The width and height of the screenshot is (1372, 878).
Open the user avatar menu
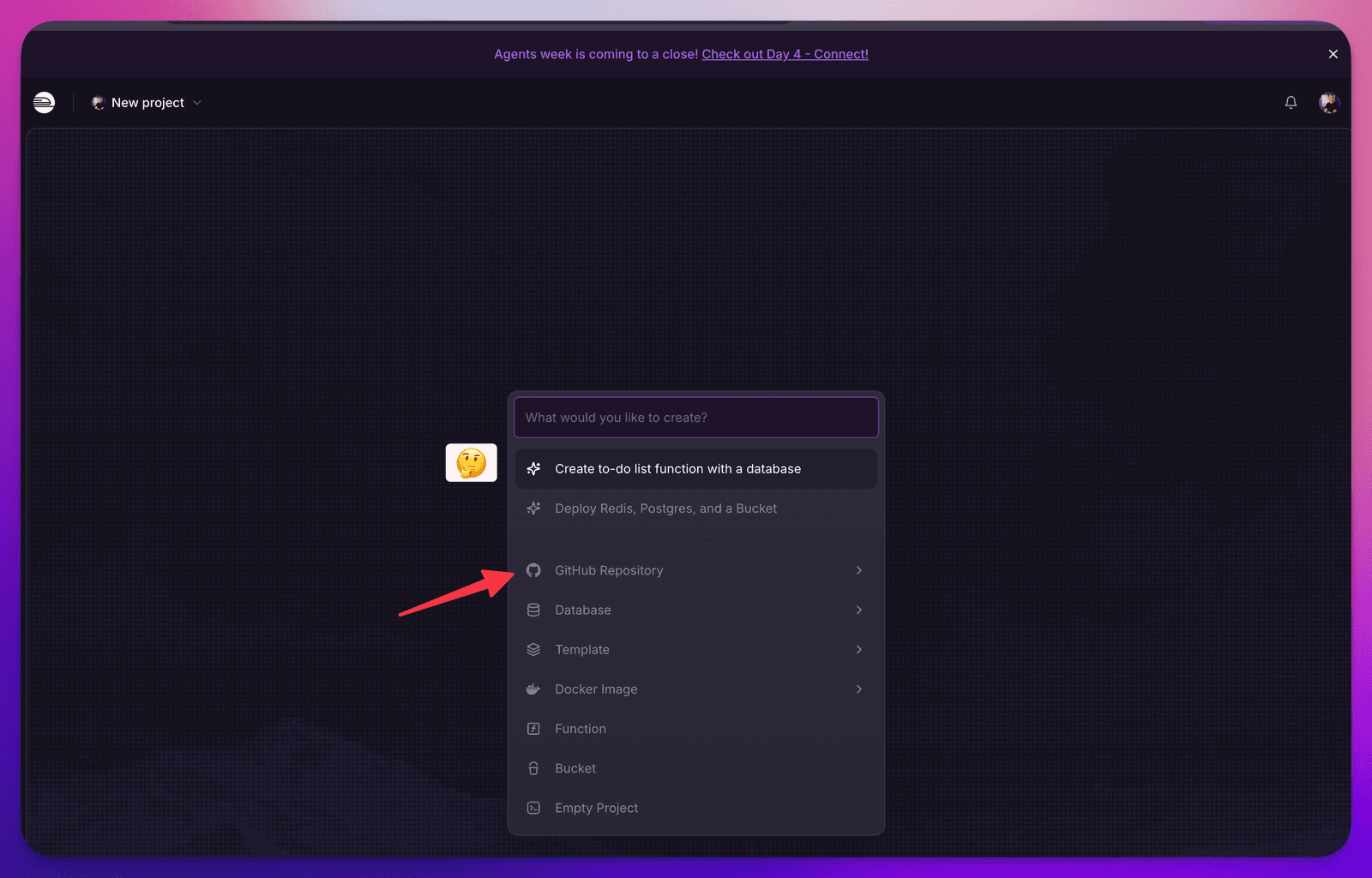tap(1329, 103)
